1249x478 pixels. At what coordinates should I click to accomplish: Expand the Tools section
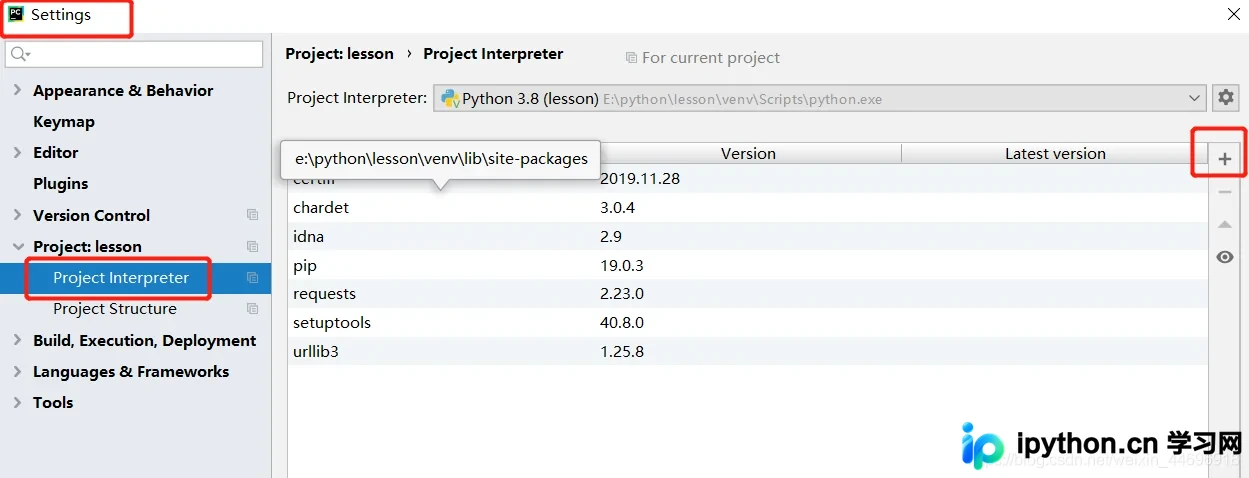pos(17,402)
